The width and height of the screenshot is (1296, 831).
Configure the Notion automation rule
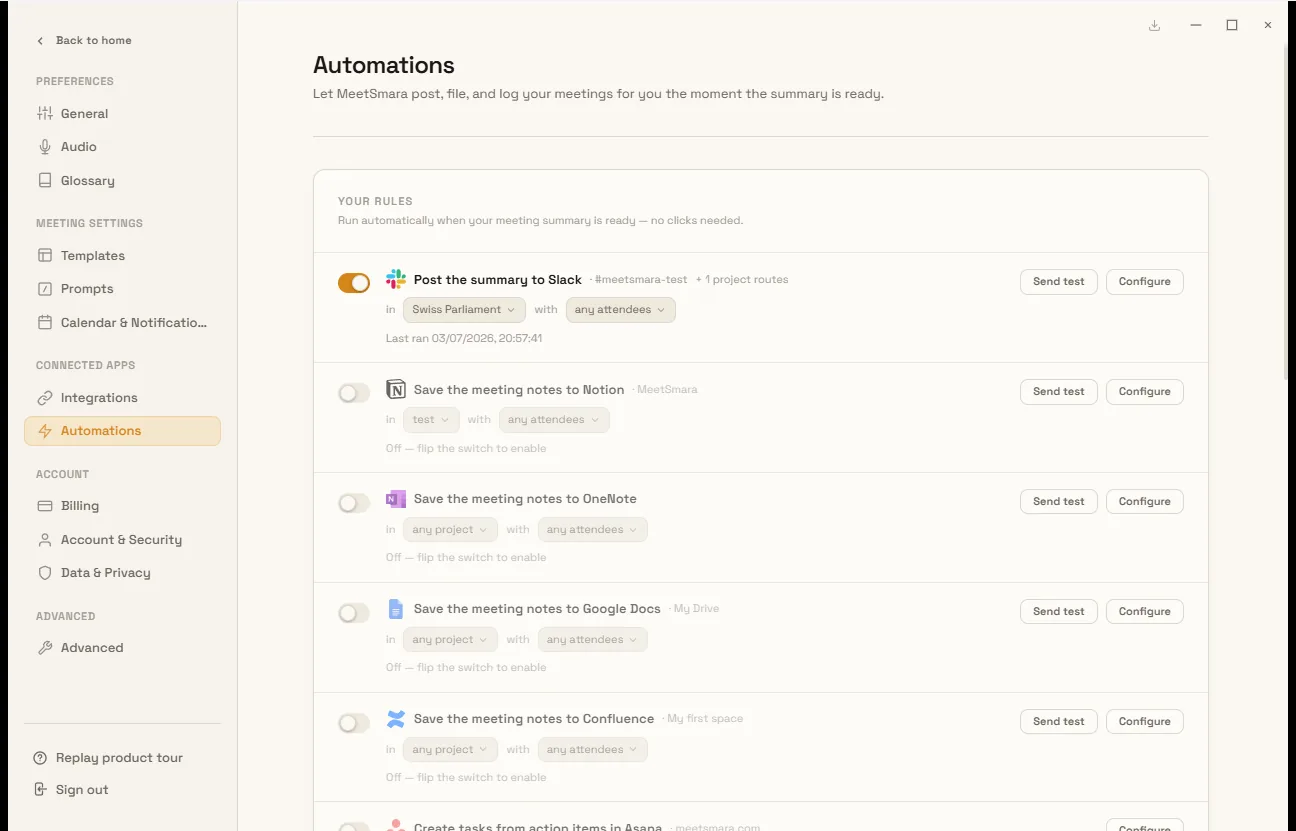(x=1145, y=392)
